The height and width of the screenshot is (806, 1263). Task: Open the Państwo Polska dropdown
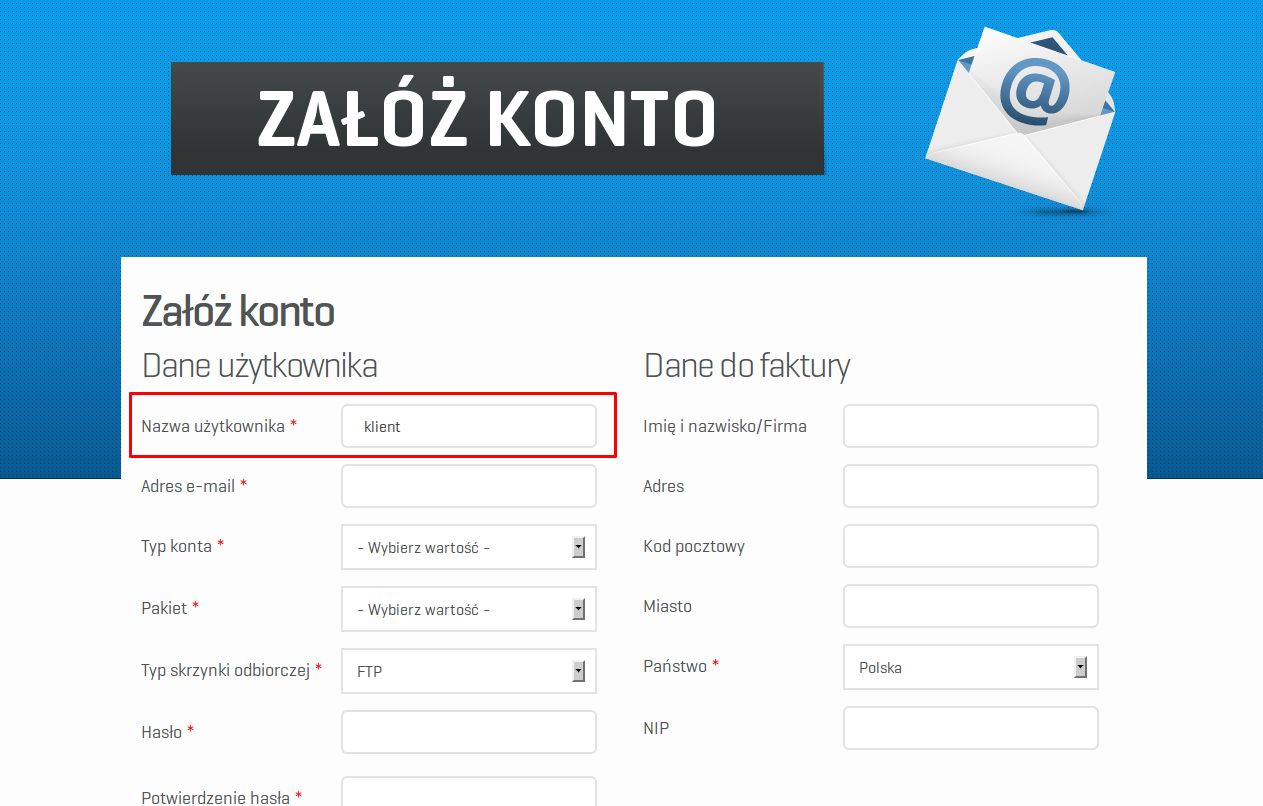(x=971, y=667)
